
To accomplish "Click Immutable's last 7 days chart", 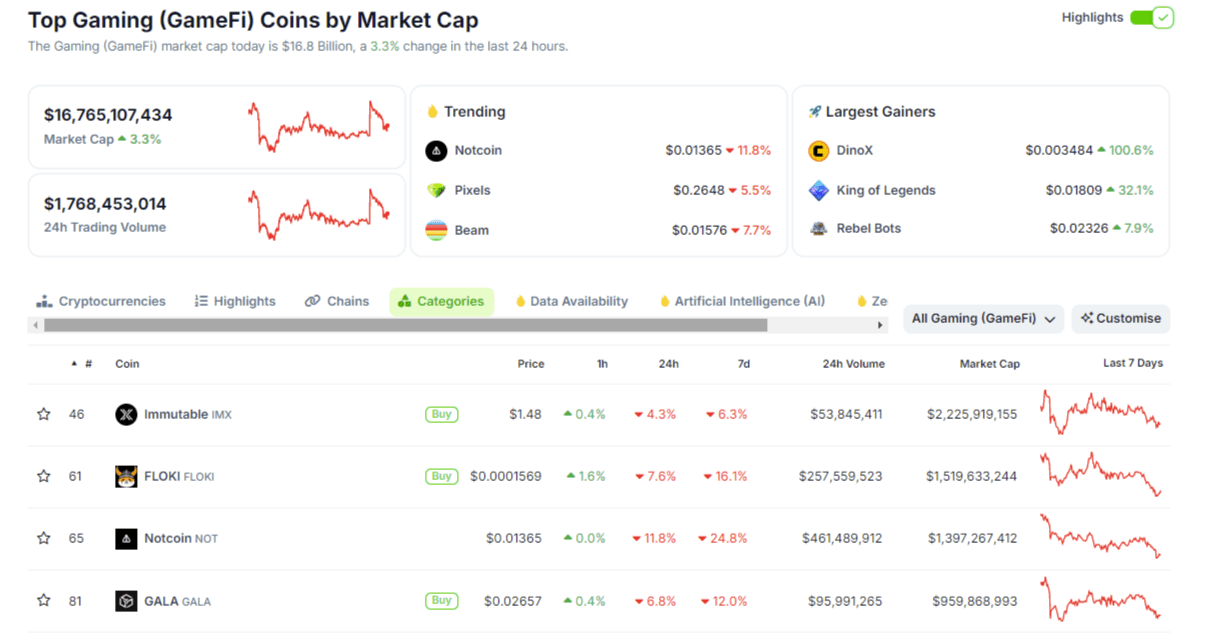I will point(1101,412).
